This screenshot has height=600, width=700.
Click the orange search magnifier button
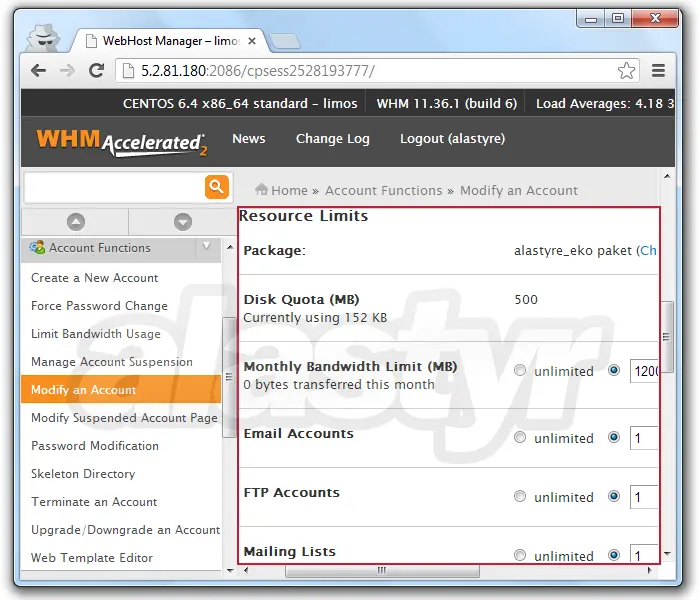216,187
